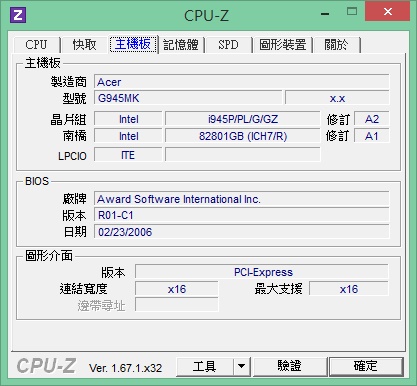Click the empty 邊帶尋址 field

tap(177, 305)
